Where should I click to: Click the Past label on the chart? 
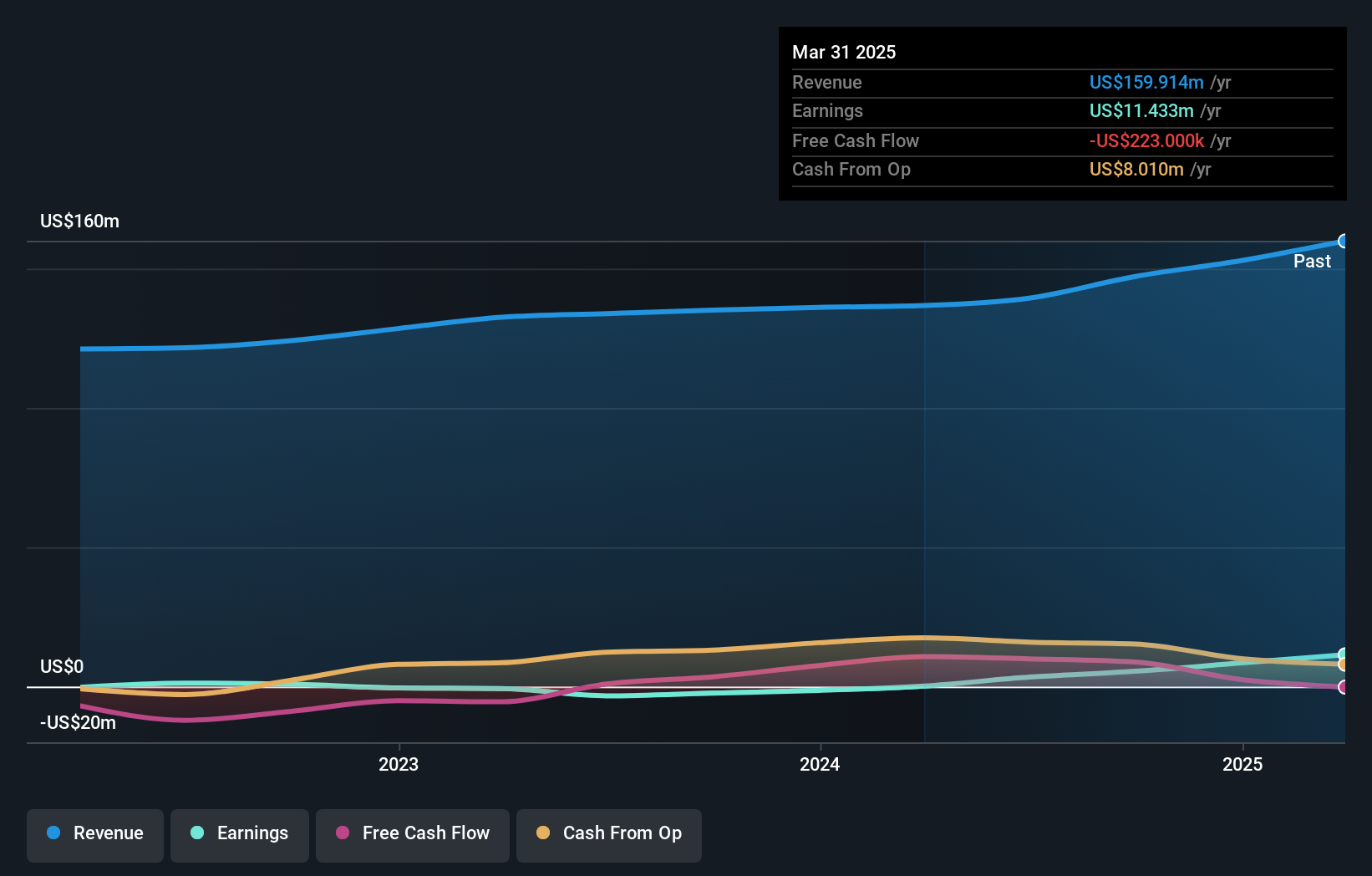click(x=1312, y=261)
